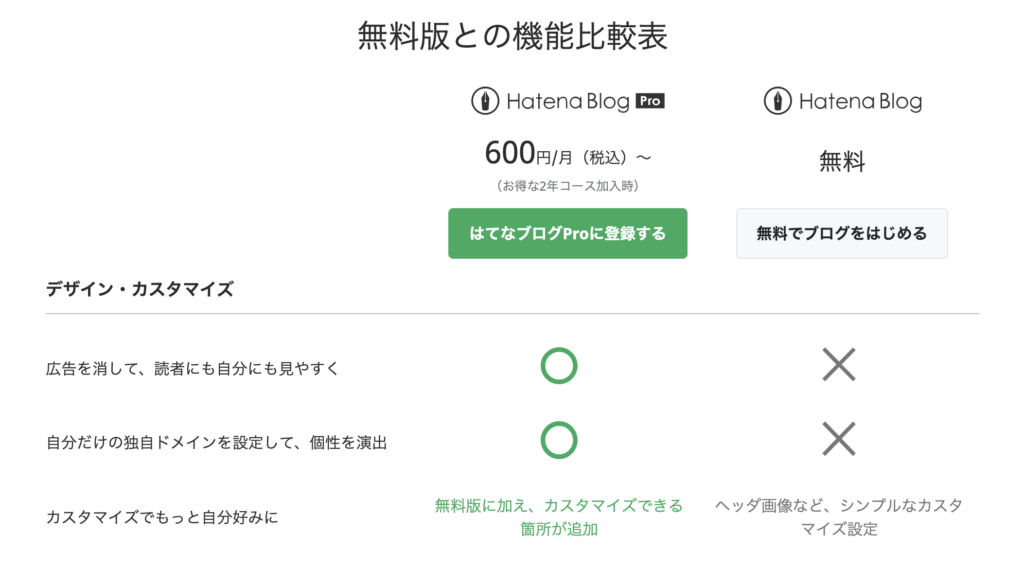Click green circle icon in custom domain row

[559, 440]
